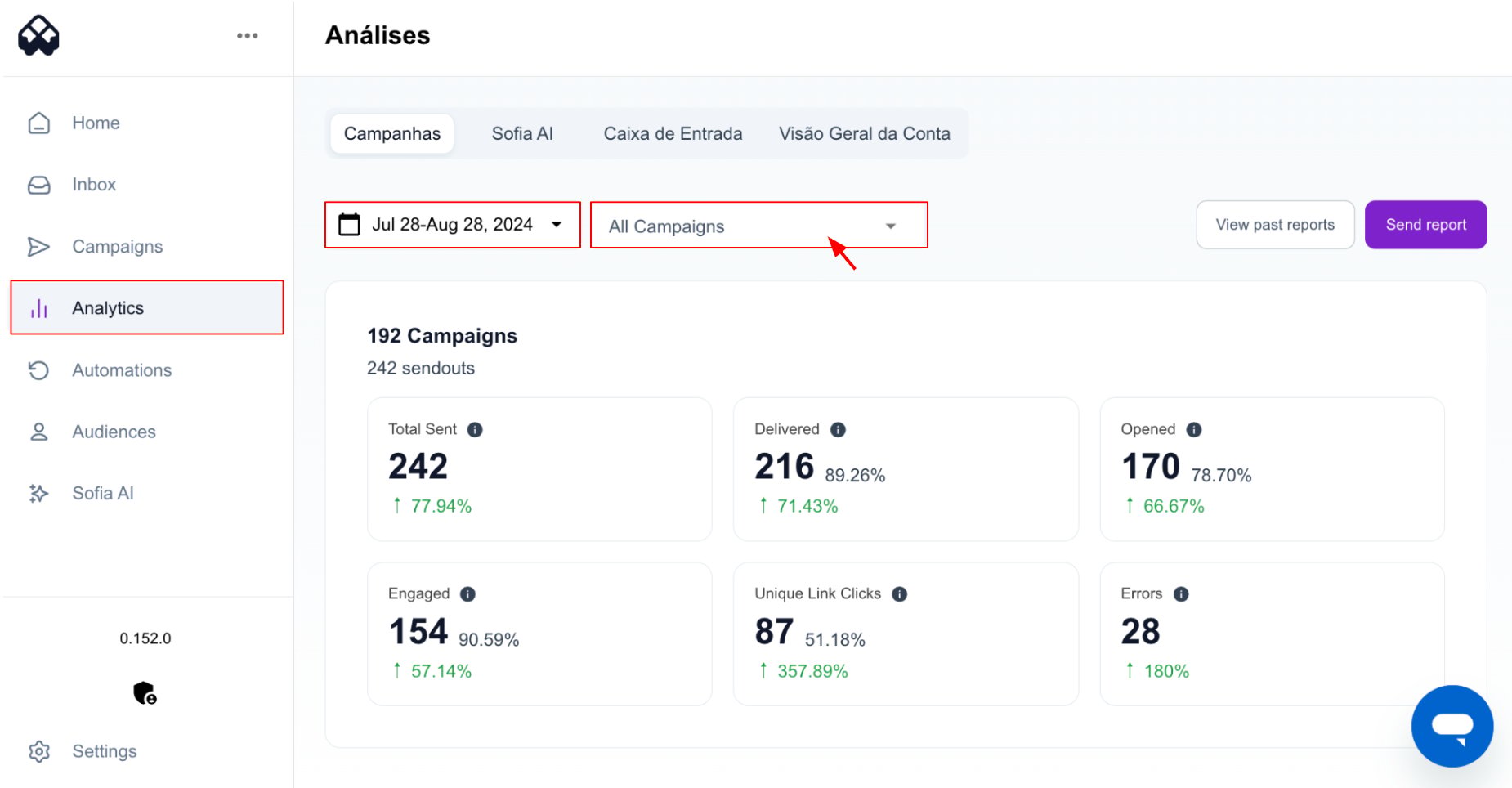Image resolution: width=1512 pixels, height=788 pixels.
Task: Click the Opened value 170
Action: coord(1151,467)
